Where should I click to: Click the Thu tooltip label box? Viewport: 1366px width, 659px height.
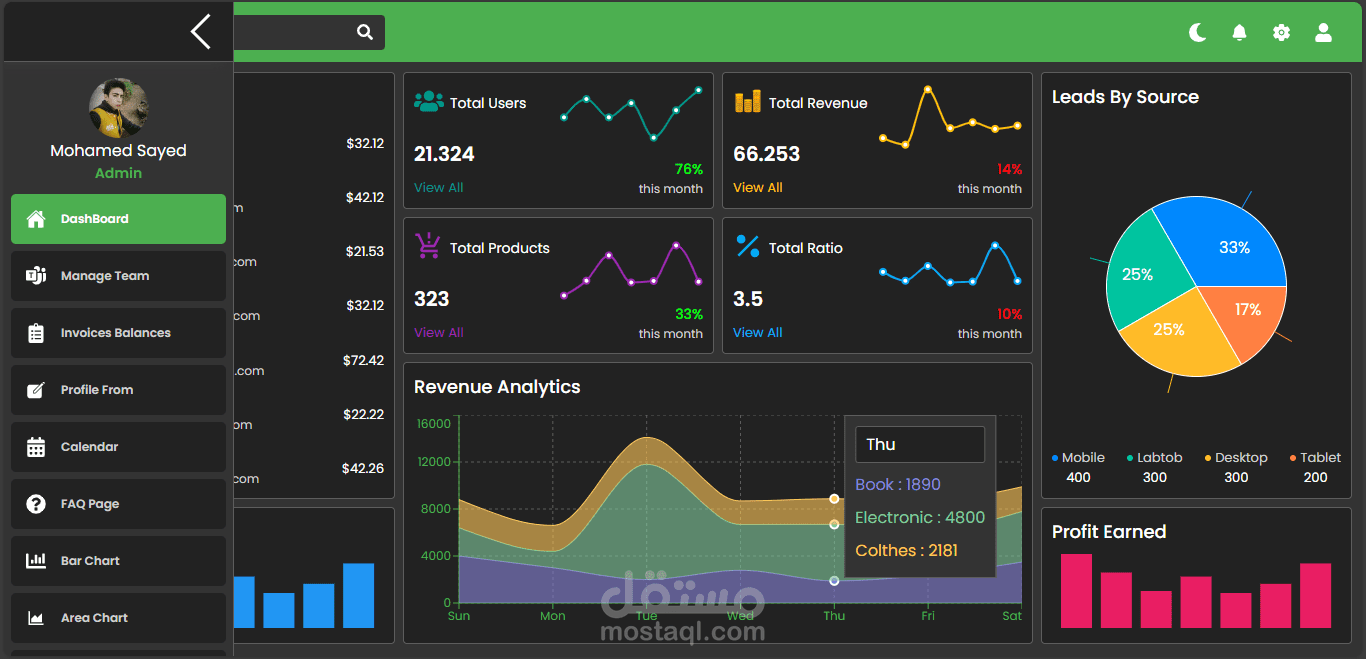(920, 445)
